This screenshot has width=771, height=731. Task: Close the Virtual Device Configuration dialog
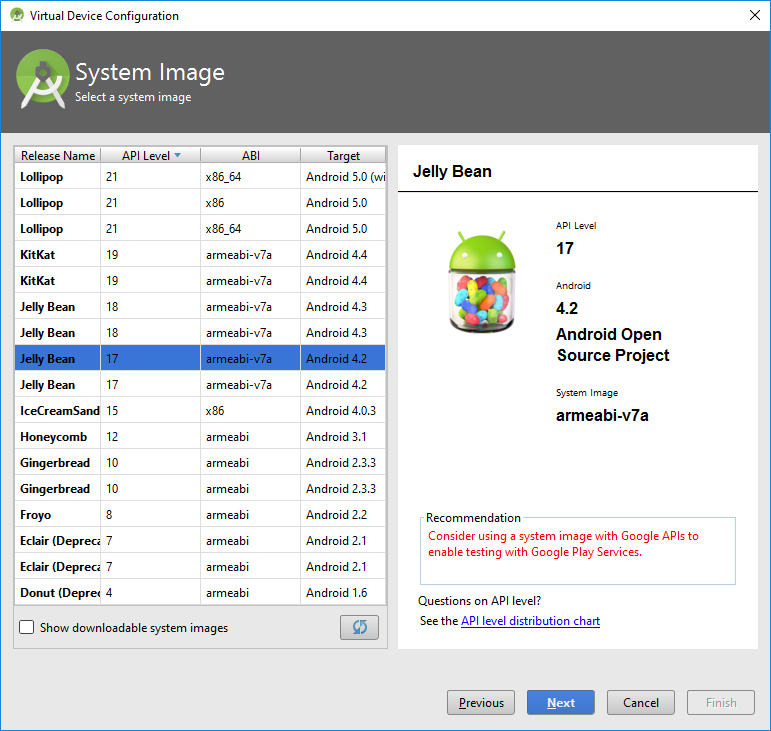(755, 15)
